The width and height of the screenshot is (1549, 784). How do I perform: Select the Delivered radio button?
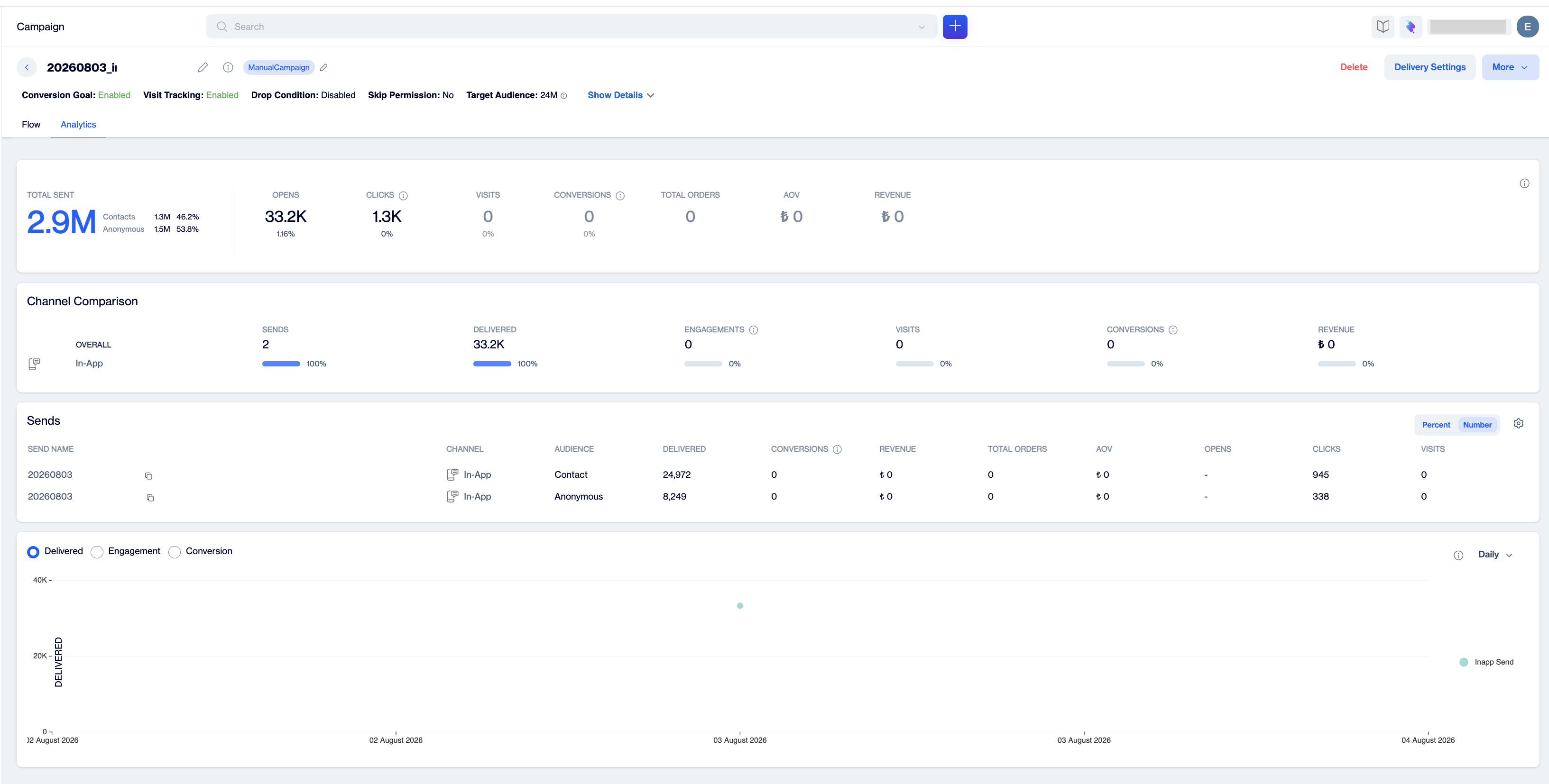pyautogui.click(x=33, y=552)
